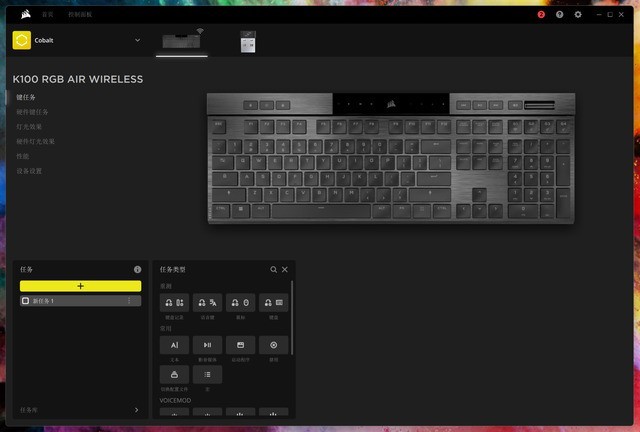The image size is (640, 432).
Task: Open the 控制面板 dashboard tab
Action: click(x=80, y=14)
